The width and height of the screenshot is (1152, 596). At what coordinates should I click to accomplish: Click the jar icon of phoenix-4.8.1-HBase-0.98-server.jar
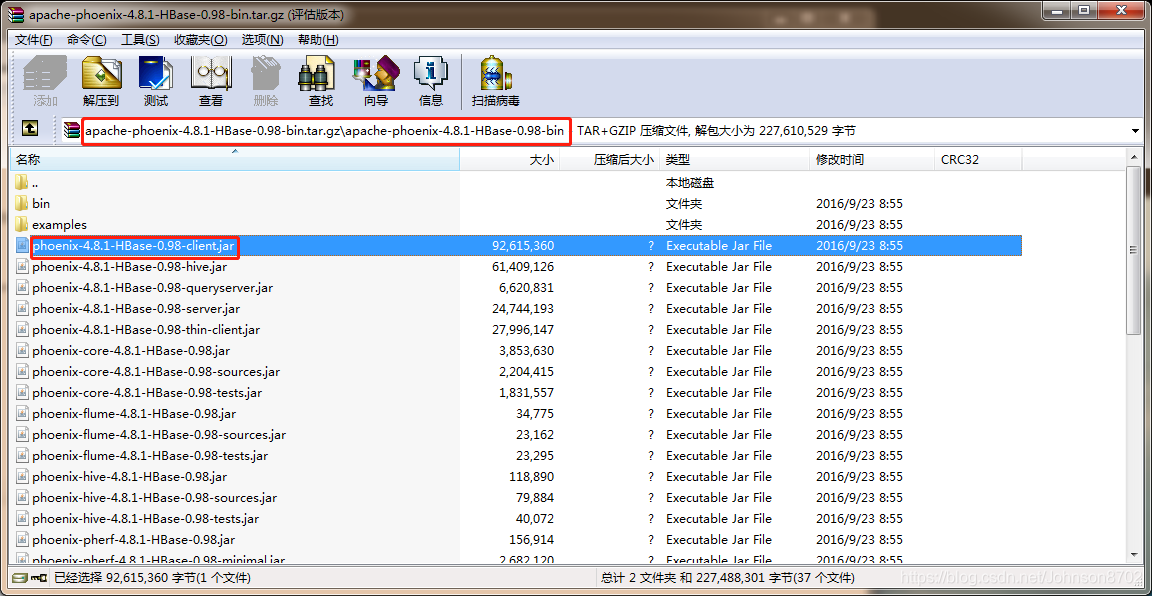(22, 308)
